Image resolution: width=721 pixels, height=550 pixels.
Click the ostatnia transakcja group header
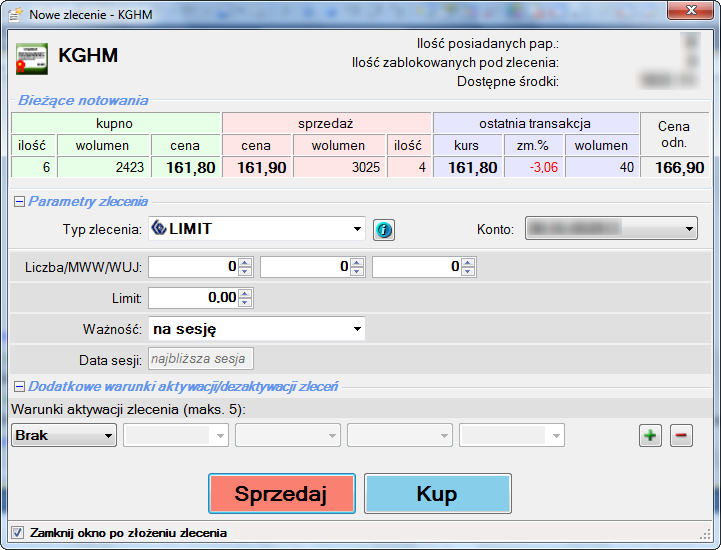(x=536, y=123)
